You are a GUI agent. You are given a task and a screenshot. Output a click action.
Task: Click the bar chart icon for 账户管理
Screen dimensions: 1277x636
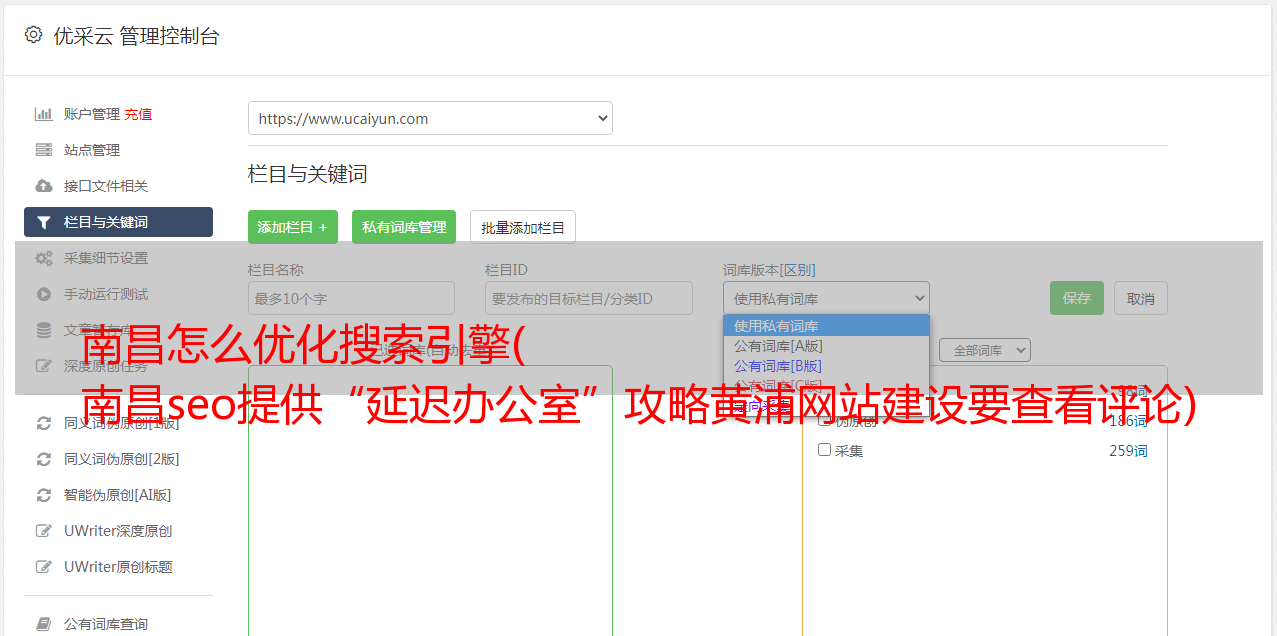tap(43, 114)
